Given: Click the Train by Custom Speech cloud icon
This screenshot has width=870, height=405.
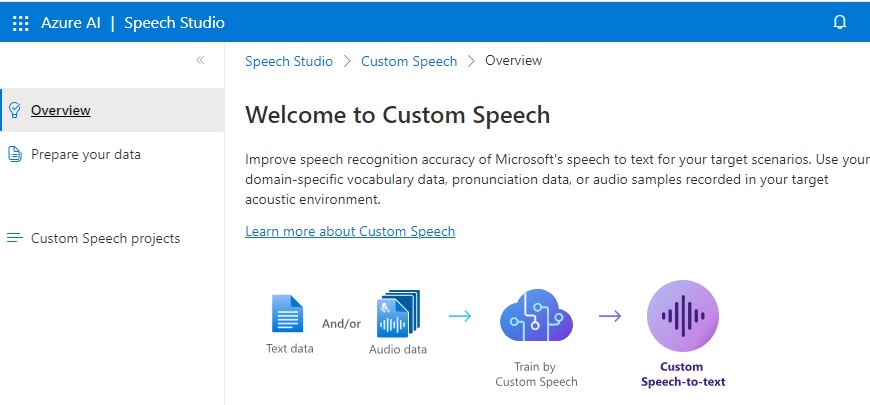Looking at the screenshot, I should point(536,316).
